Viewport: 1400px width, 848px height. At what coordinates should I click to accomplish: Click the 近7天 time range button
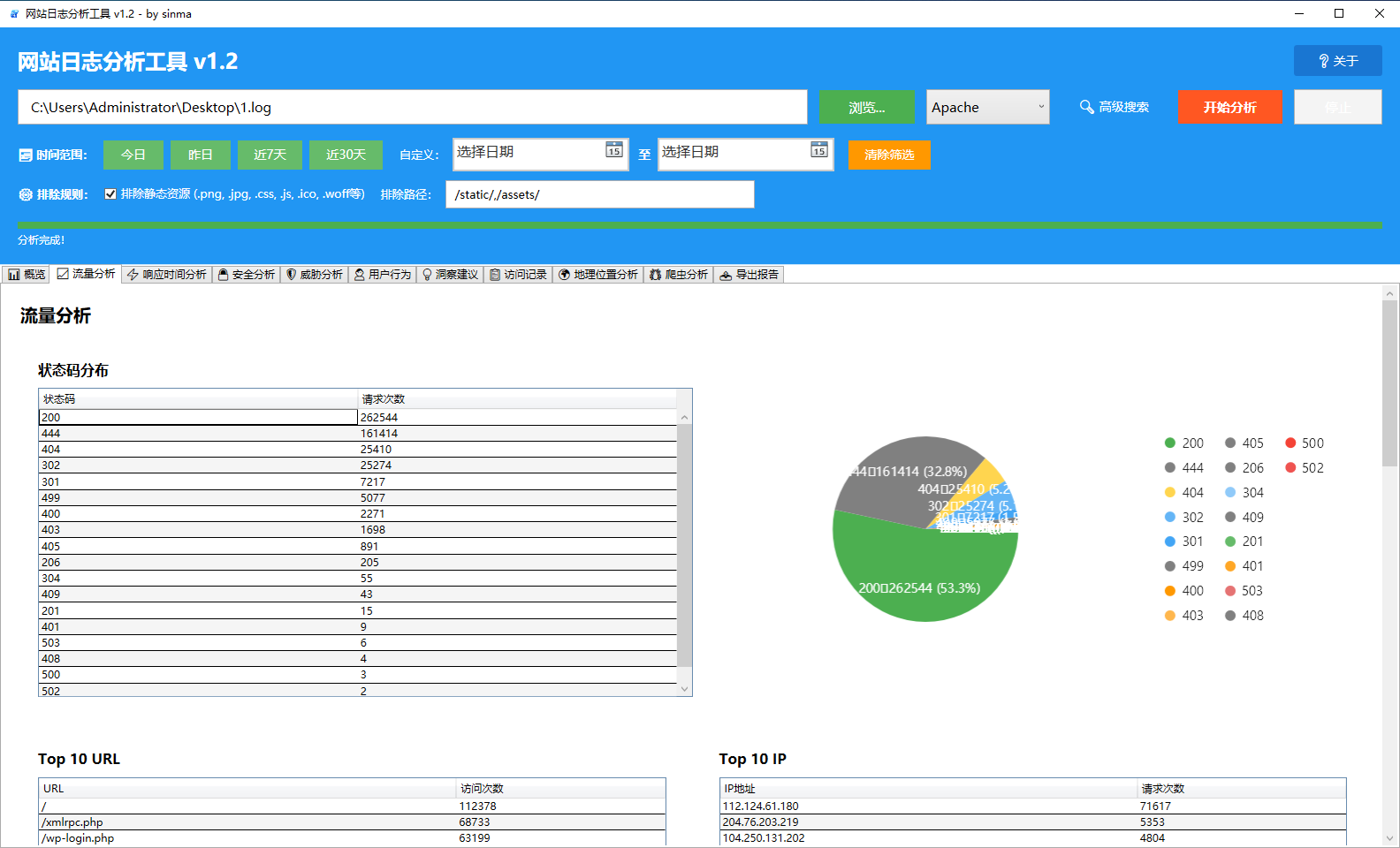[270, 155]
